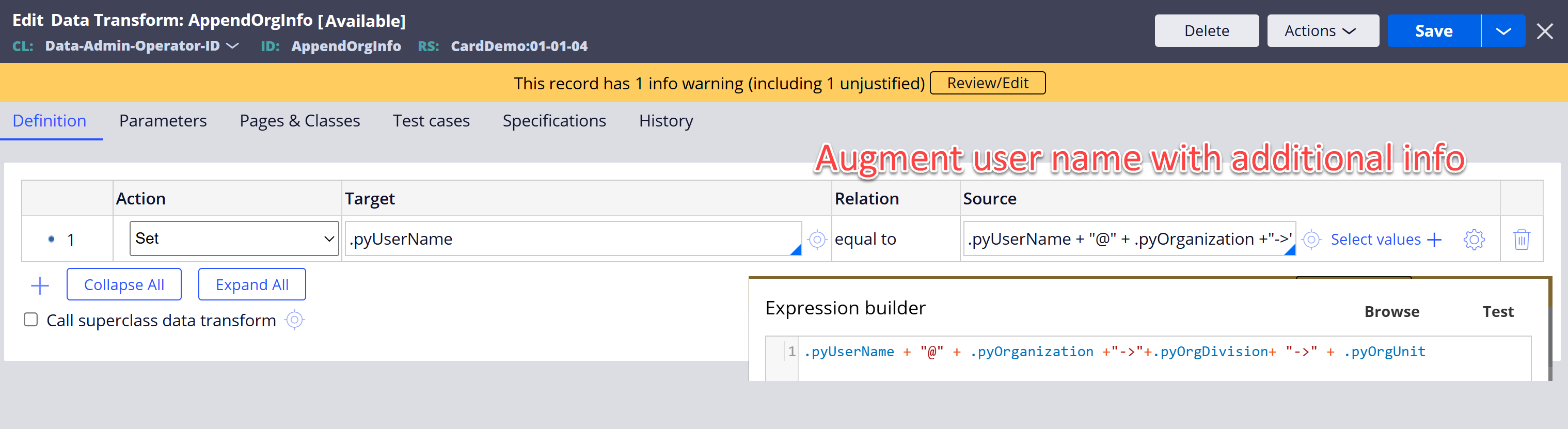Expand the Data-Admin-Operator-ID class chevron
1568x429 pixels.
click(232, 45)
